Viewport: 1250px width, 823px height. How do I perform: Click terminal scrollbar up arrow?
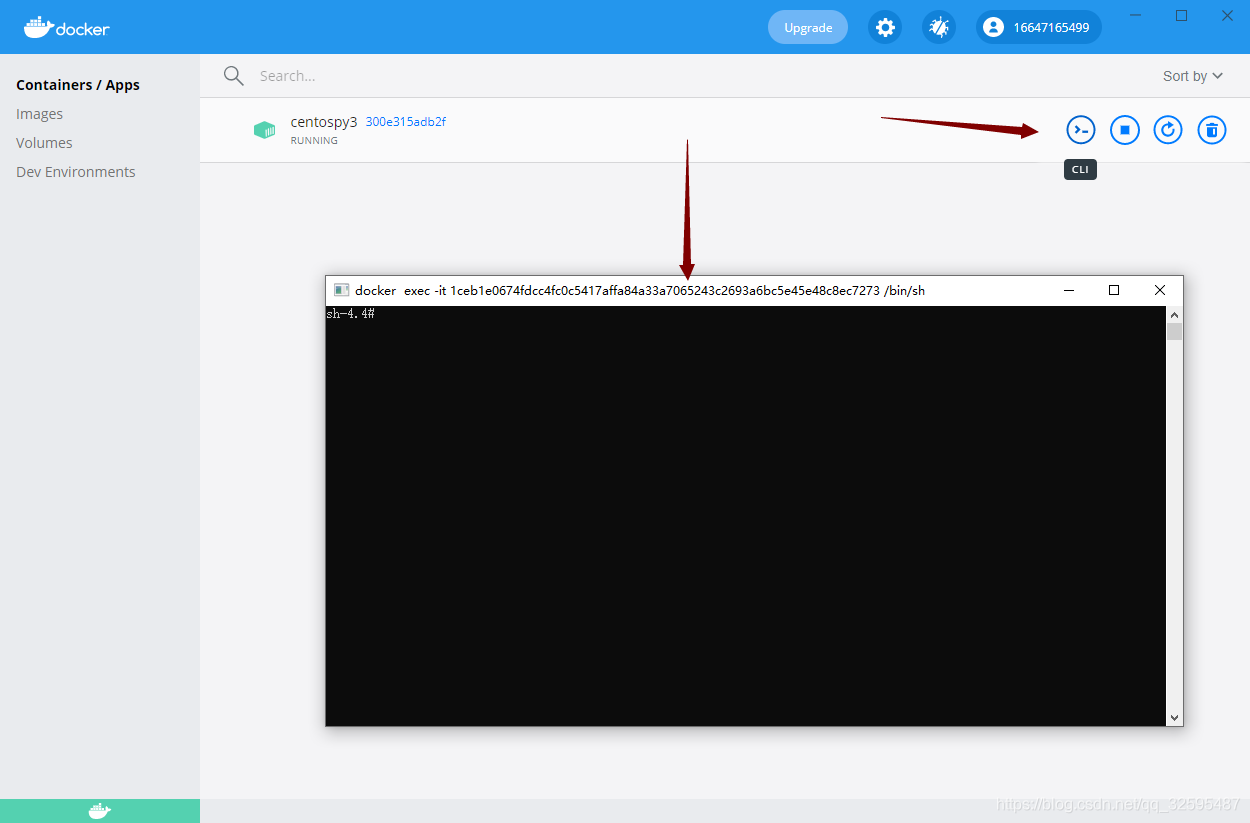[1174, 314]
